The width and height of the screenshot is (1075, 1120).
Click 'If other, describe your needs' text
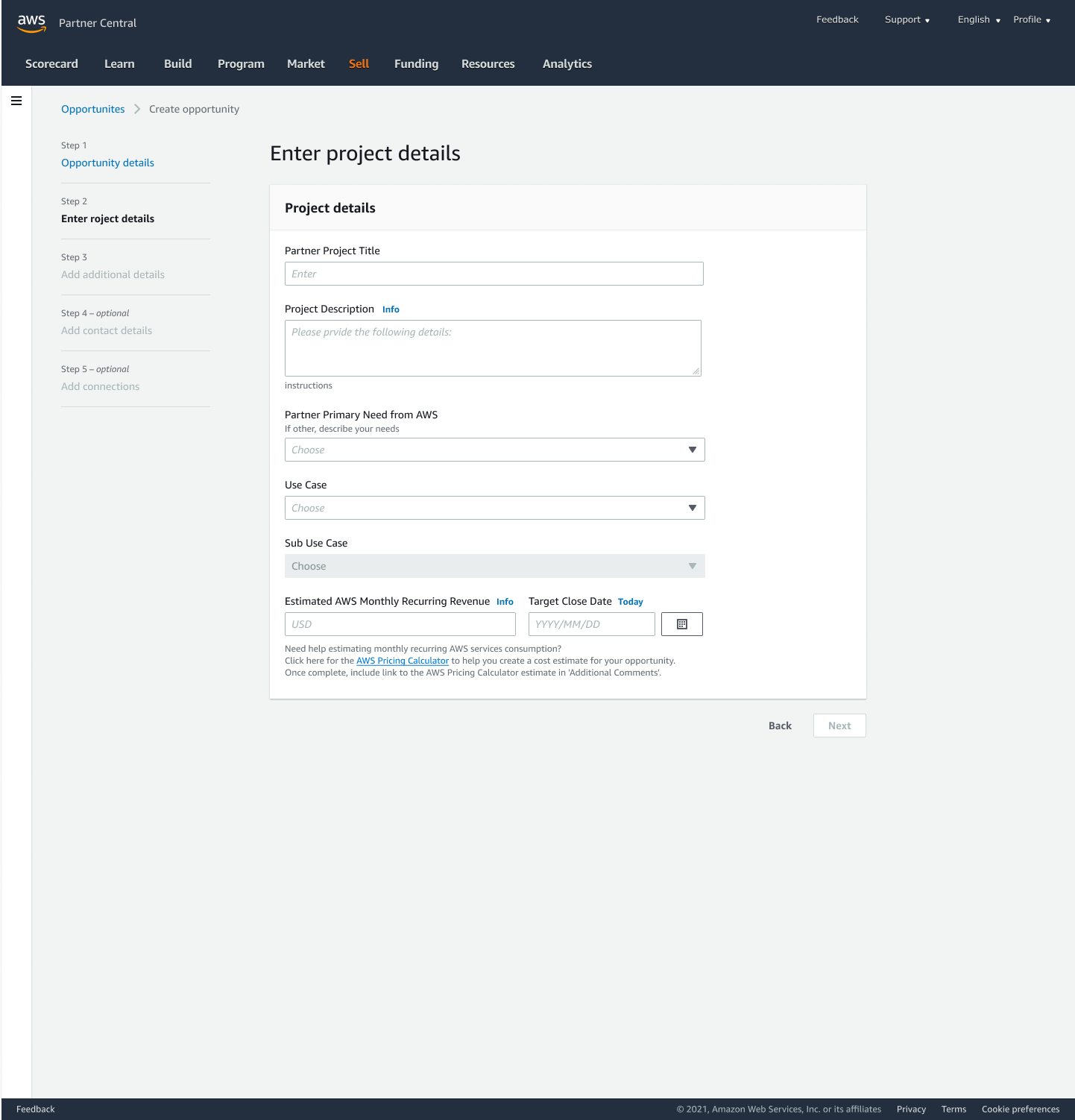[342, 429]
